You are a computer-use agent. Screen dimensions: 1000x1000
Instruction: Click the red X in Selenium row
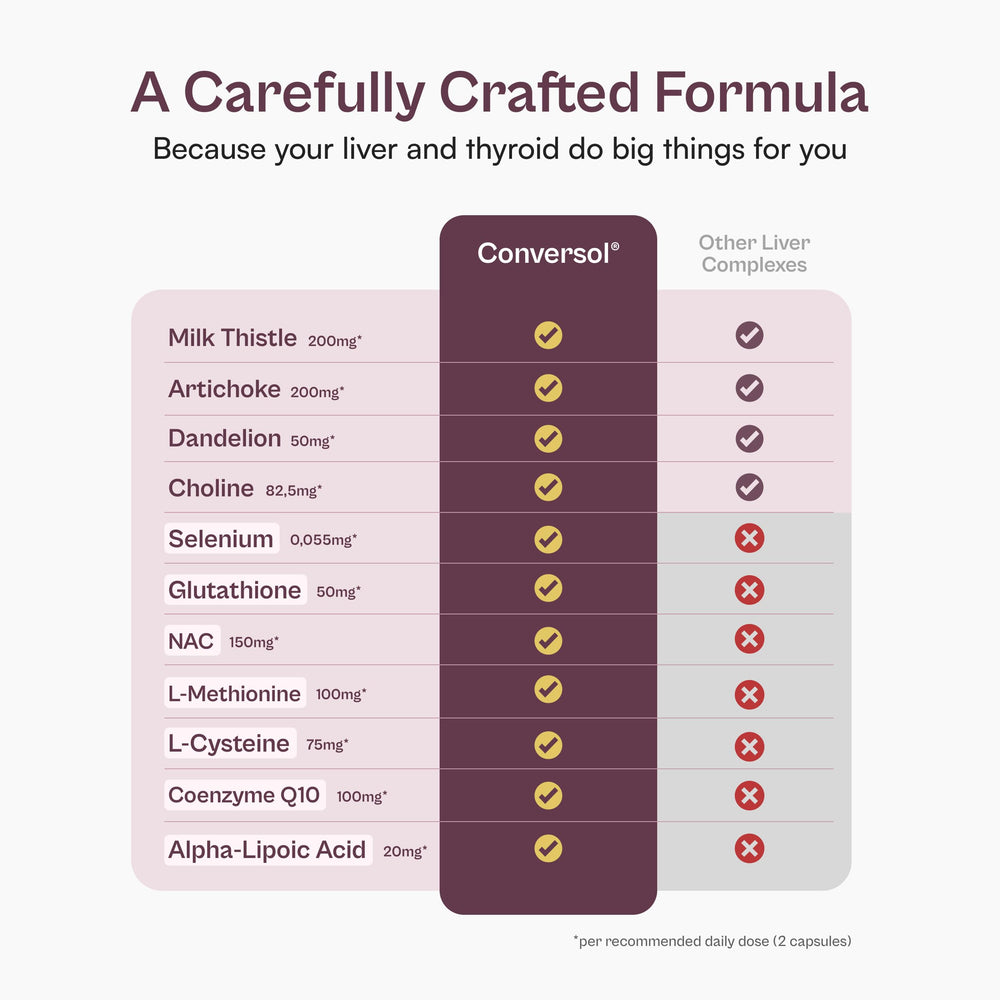749,538
